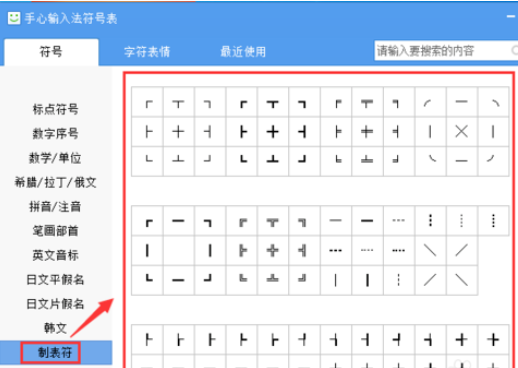Switch to the 符号 tab
This screenshot has width=518, height=368.
[x=51, y=52]
